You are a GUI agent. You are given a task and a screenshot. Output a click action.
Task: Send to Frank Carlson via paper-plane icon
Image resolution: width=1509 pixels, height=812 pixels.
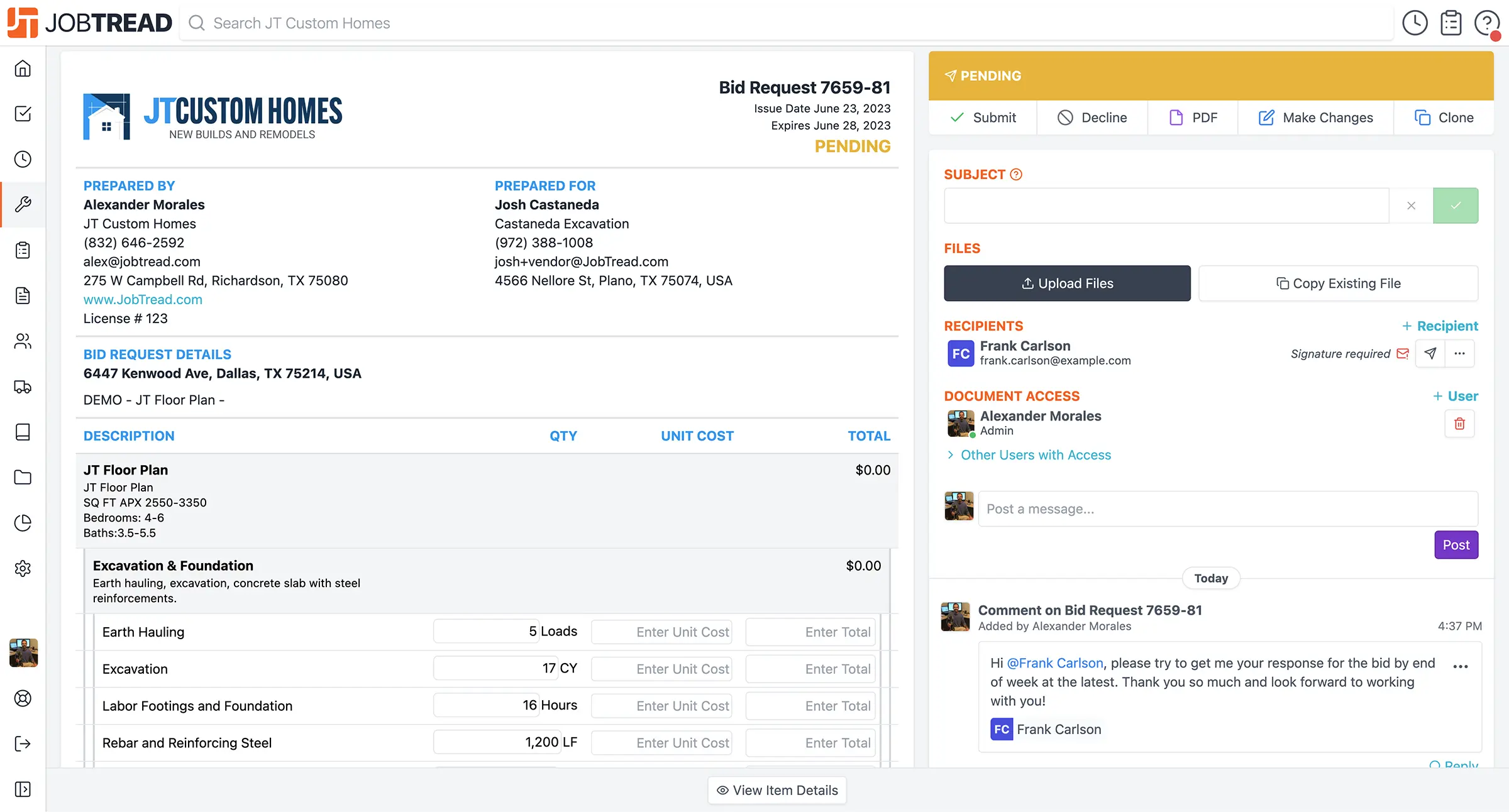click(1430, 353)
